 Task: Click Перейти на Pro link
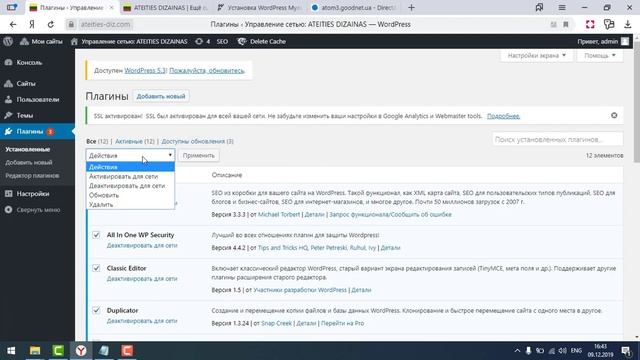[342, 323]
